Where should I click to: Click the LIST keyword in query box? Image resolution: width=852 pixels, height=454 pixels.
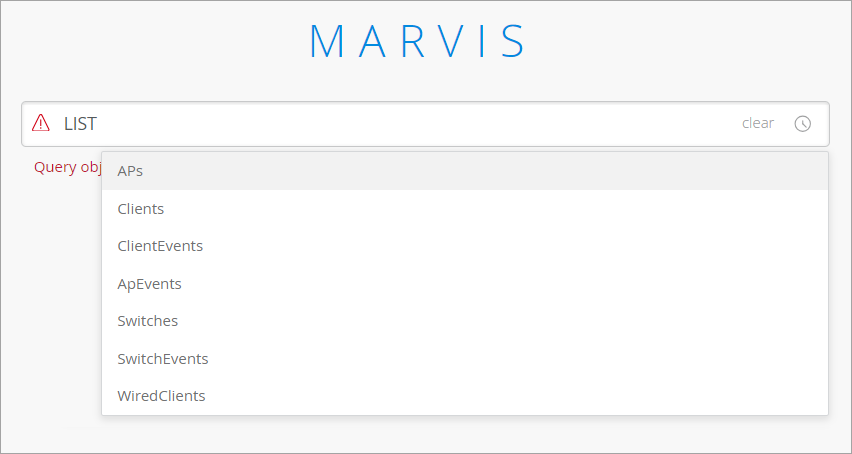[80, 123]
